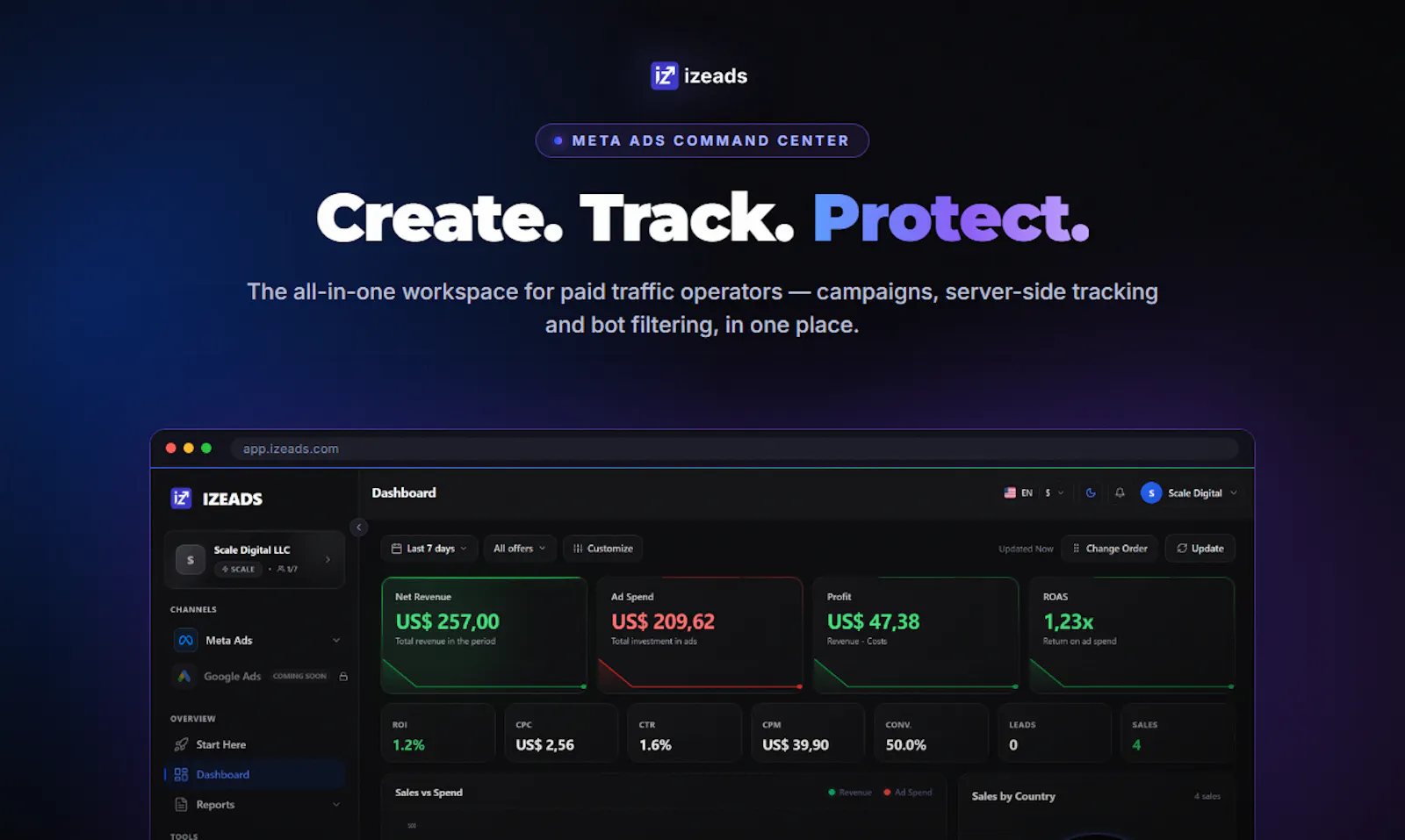Open Reports in sidebar menu
1405x840 pixels.
pos(254,805)
